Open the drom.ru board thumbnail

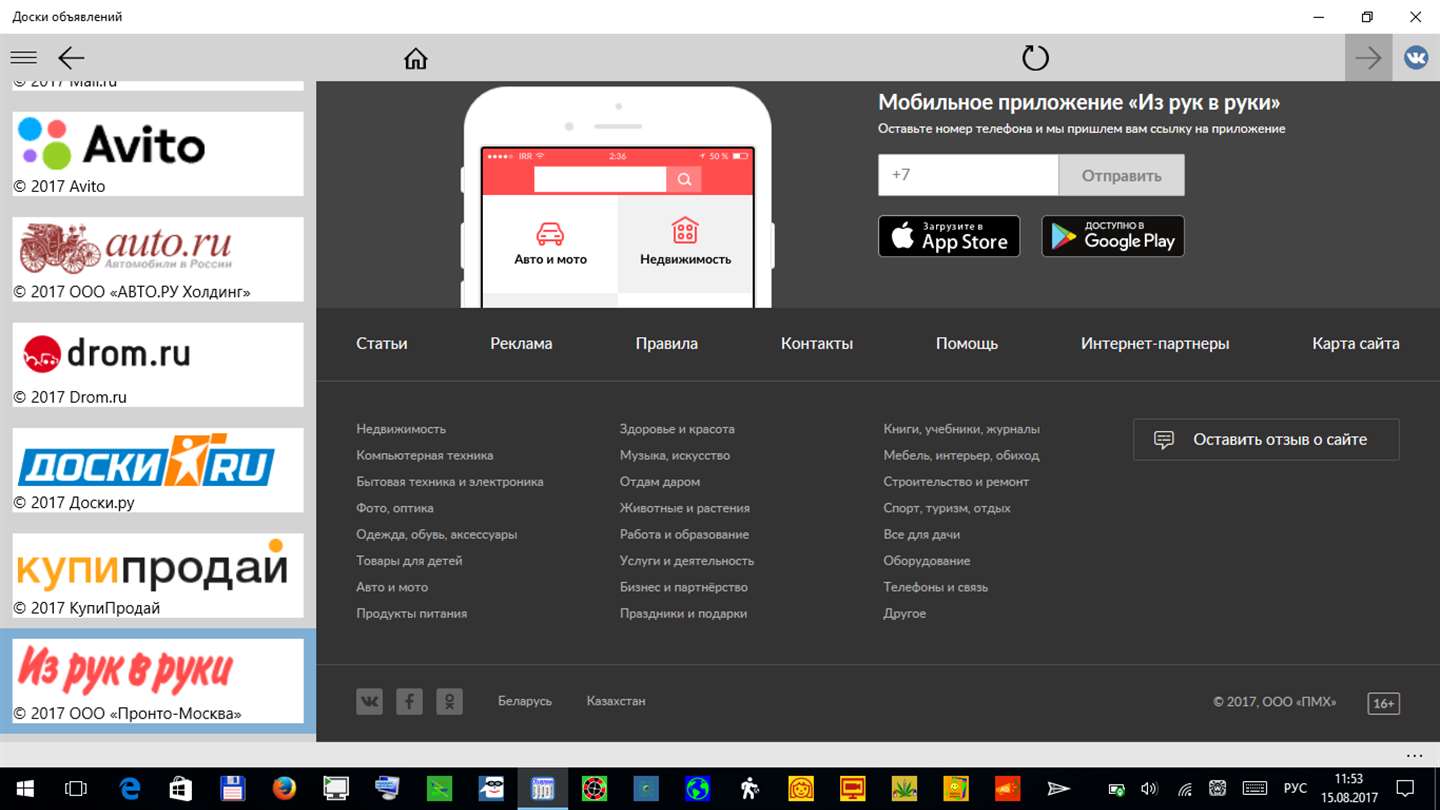pos(158,364)
